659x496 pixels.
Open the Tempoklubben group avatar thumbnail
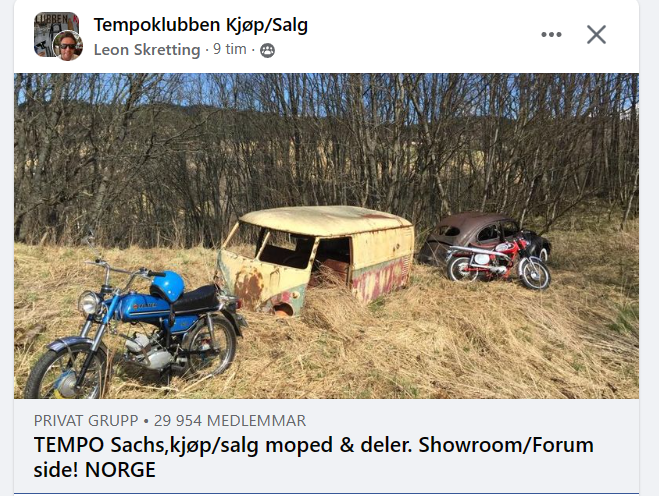click(x=56, y=34)
